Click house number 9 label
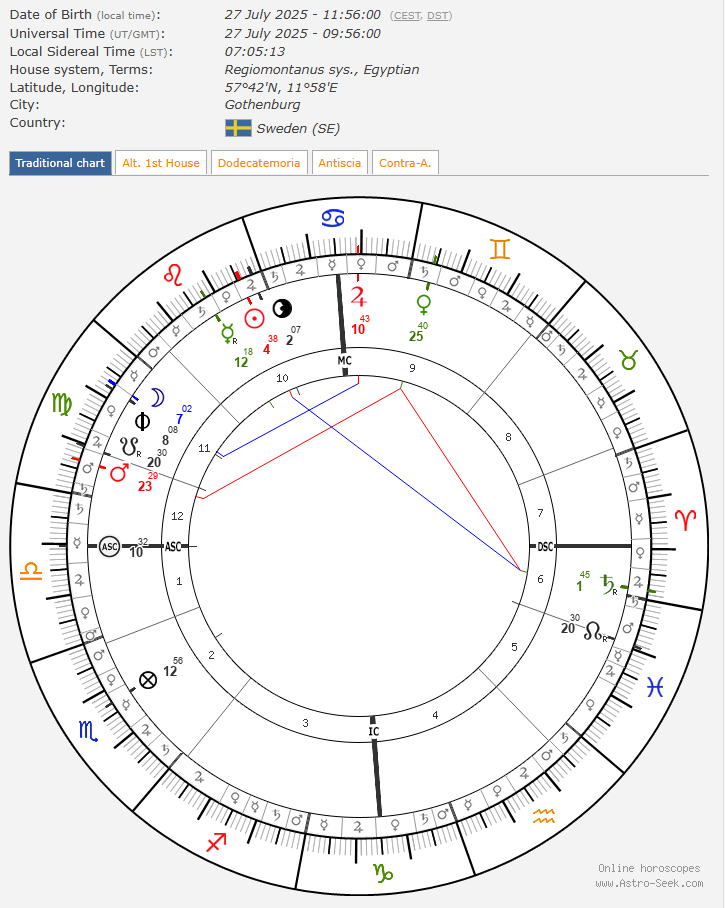 click(x=412, y=368)
